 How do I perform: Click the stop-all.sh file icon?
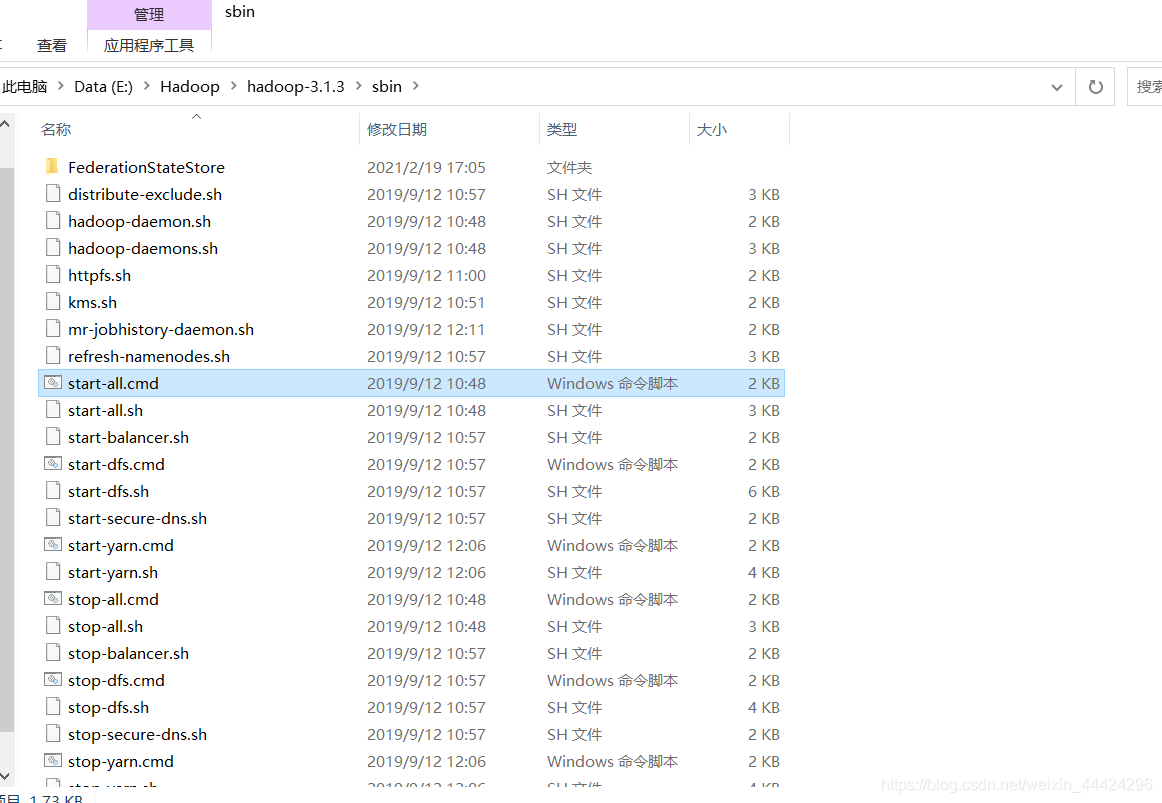(x=53, y=627)
